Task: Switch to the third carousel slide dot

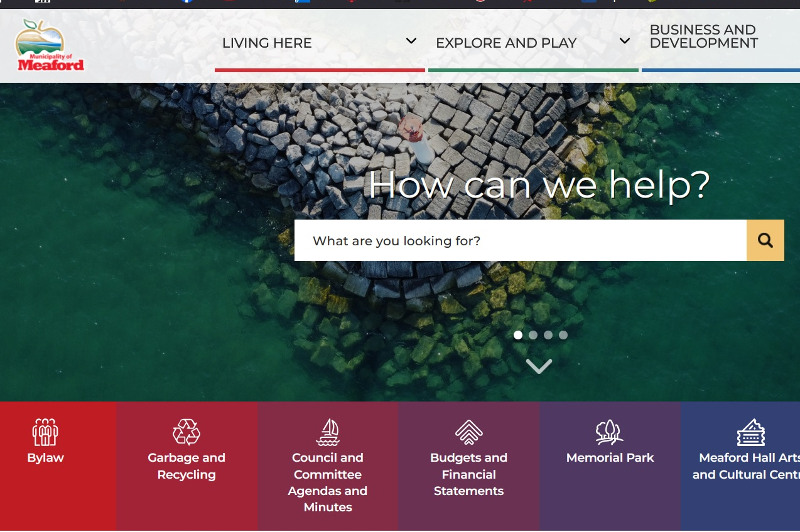Action: 548,335
